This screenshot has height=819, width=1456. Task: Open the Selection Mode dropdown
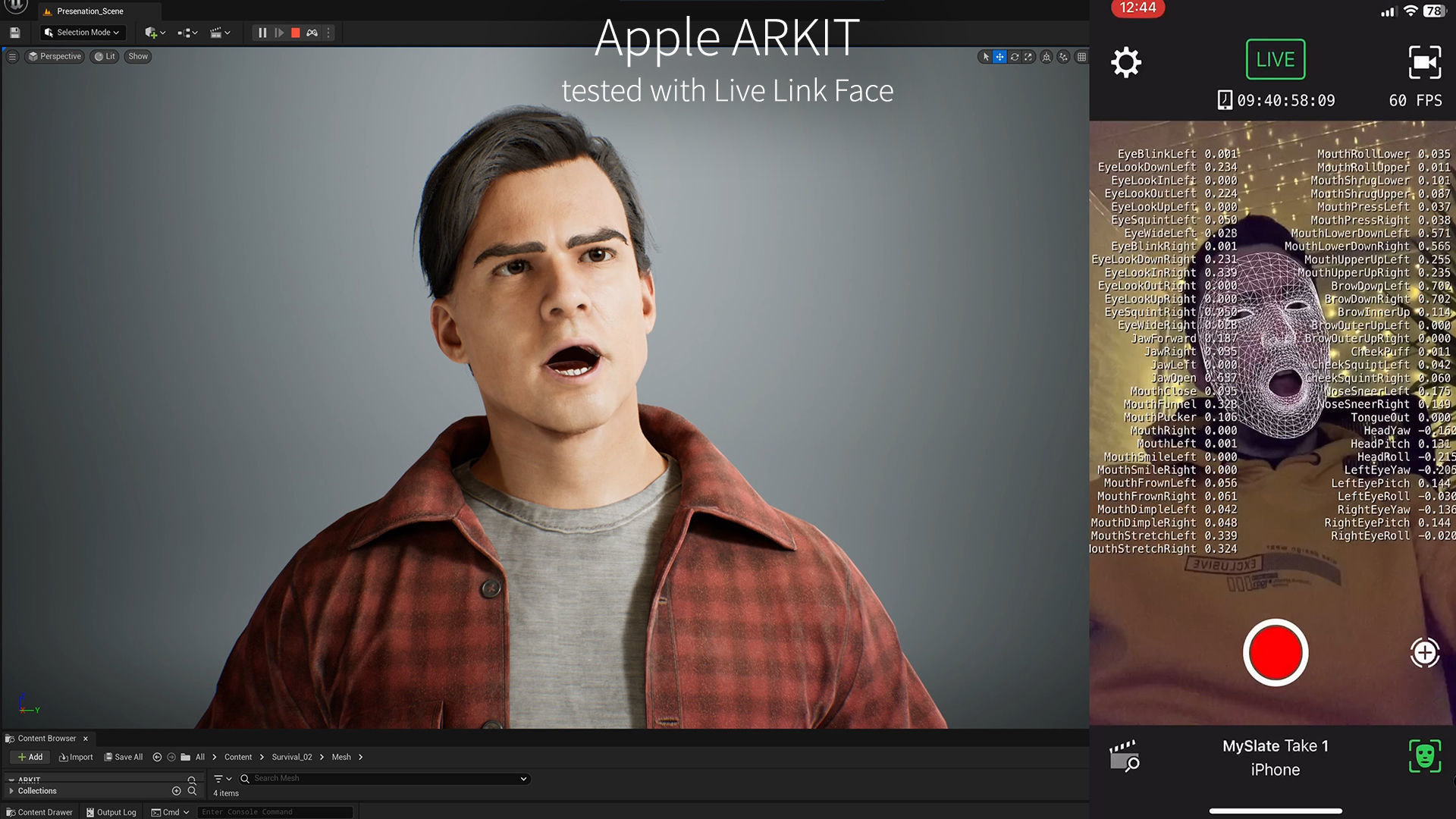point(81,33)
